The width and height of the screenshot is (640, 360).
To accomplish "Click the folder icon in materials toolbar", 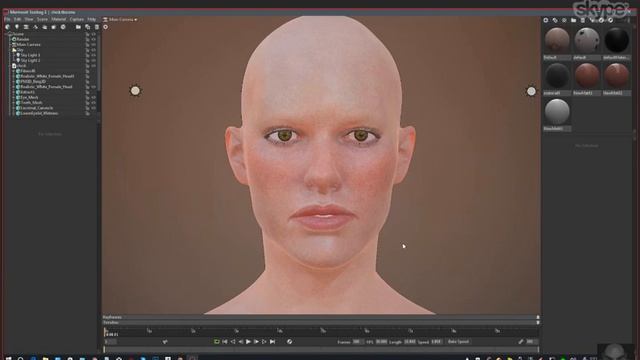I will 573,20.
